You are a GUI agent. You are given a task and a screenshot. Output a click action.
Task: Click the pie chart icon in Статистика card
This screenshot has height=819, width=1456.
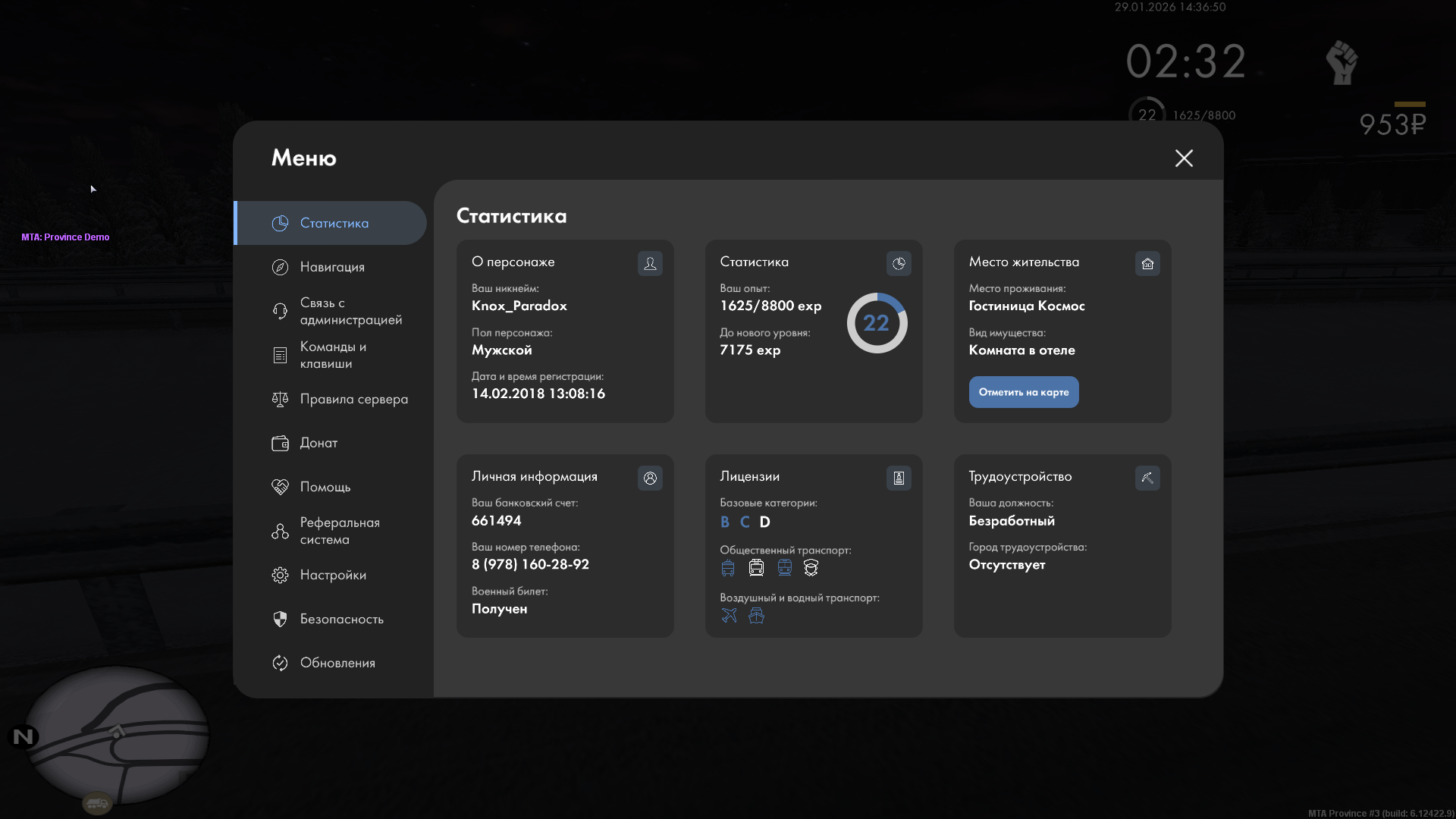899,263
